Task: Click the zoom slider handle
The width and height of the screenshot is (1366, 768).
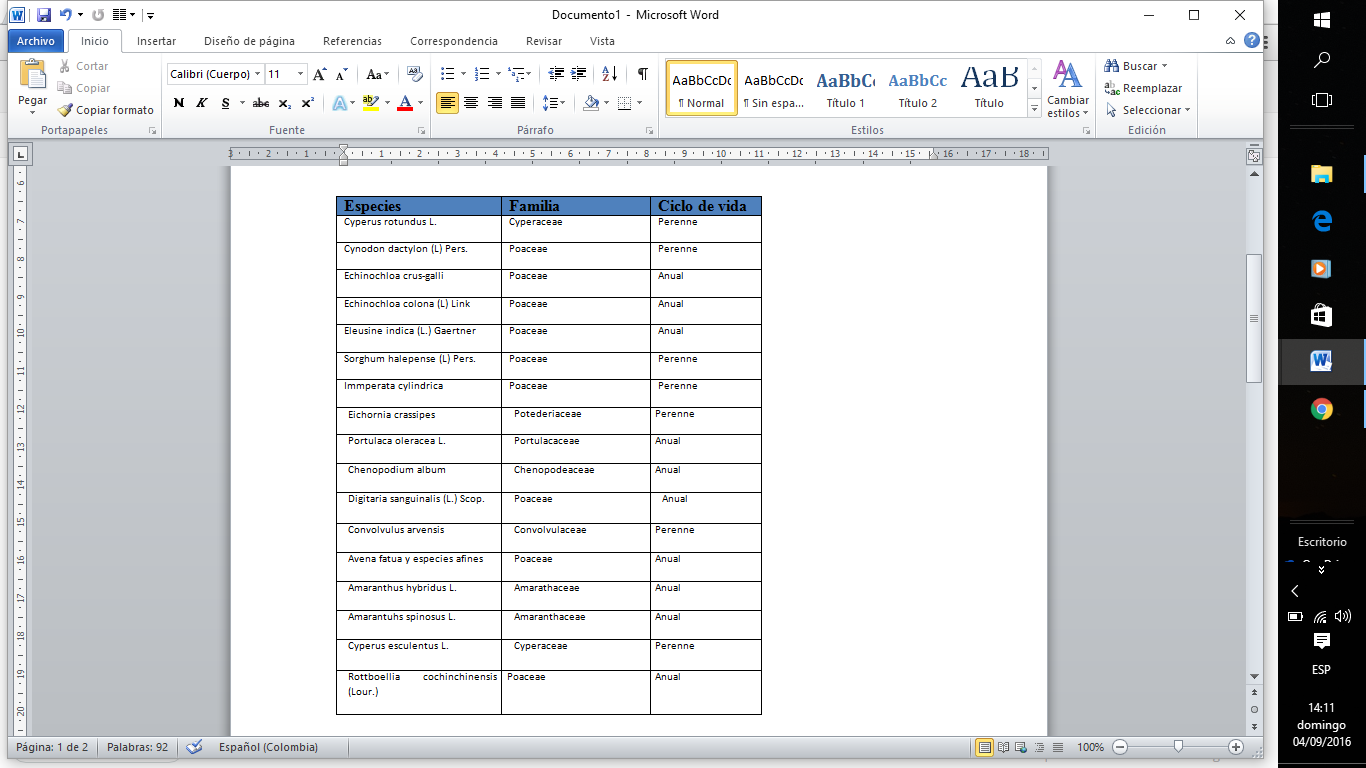Action: pos(1179,747)
